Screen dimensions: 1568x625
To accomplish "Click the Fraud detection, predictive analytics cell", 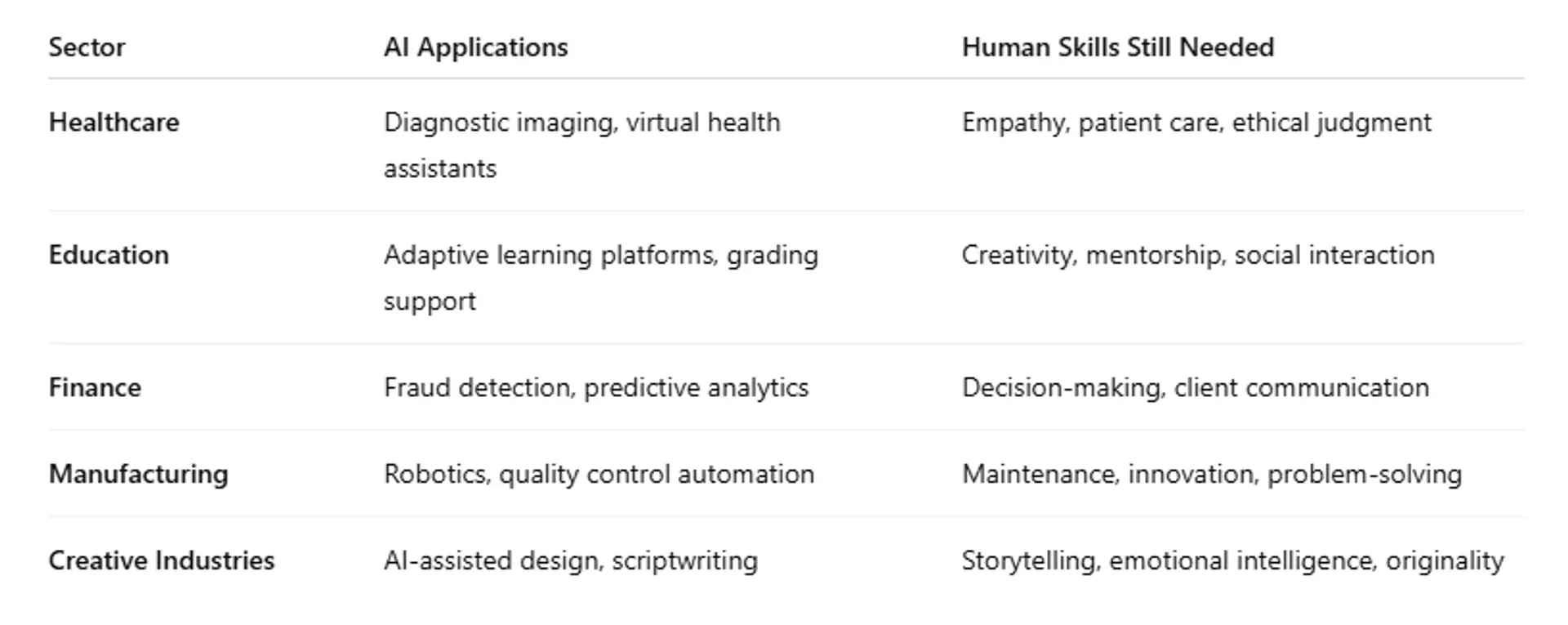I will (595, 387).
